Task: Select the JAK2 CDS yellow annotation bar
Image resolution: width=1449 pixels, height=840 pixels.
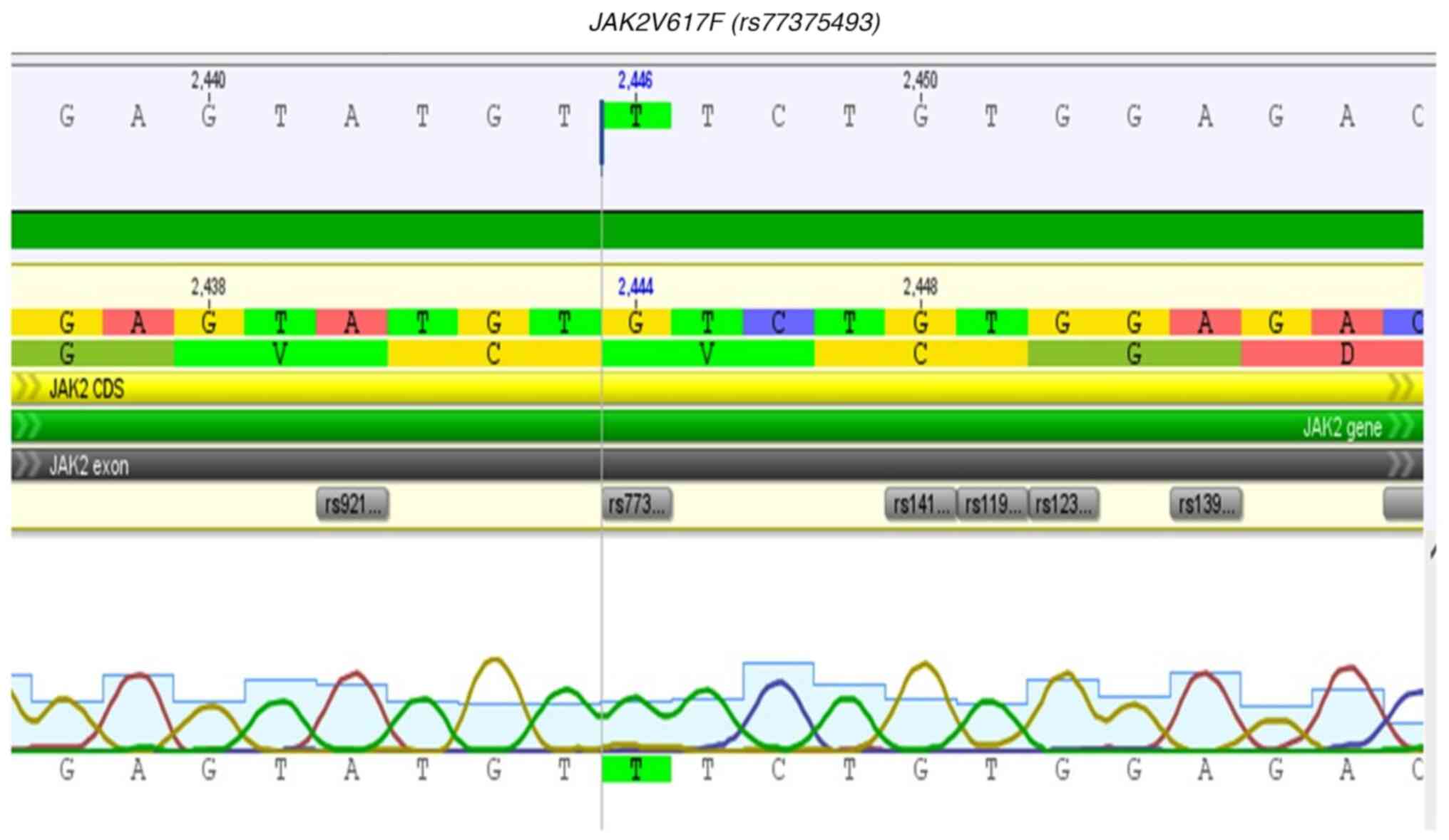Action: 713,389
